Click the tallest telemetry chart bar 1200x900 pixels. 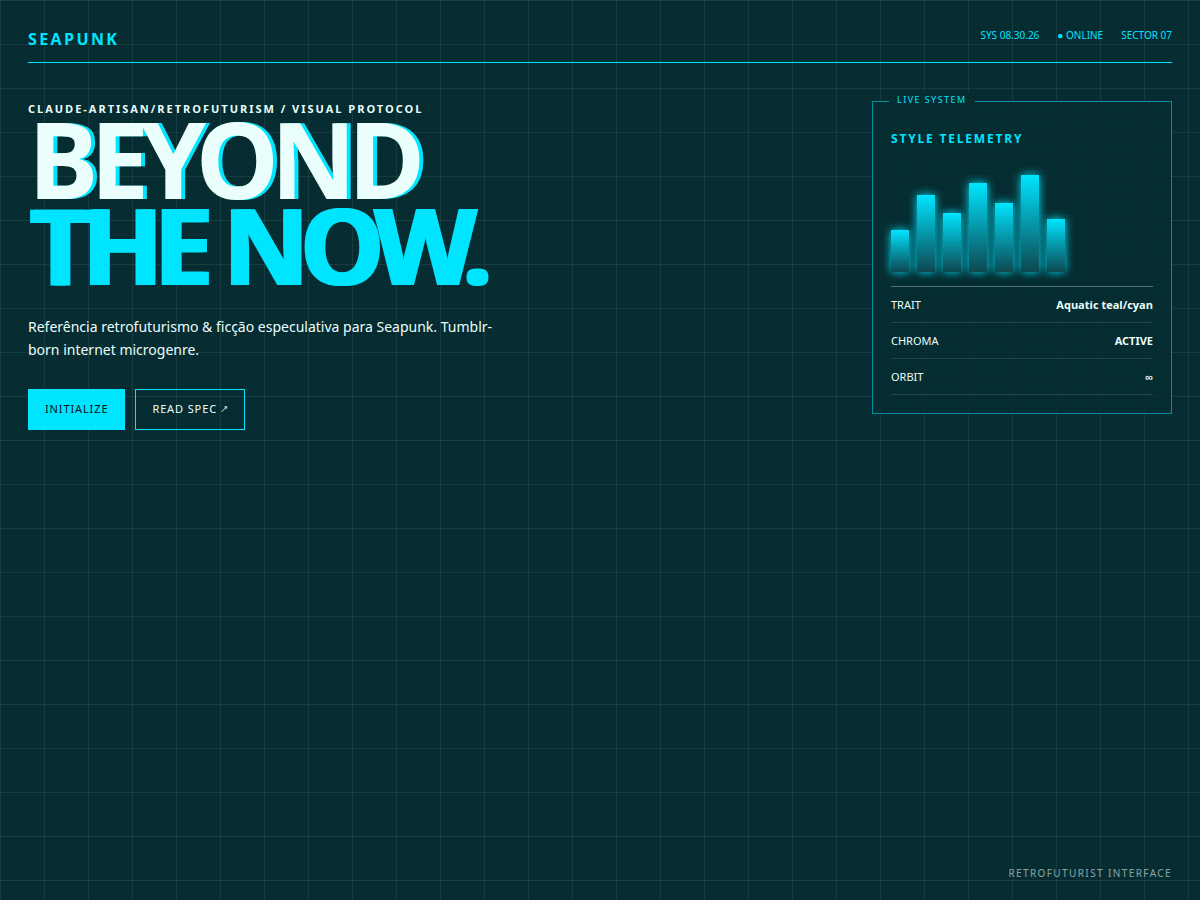coord(1030,223)
